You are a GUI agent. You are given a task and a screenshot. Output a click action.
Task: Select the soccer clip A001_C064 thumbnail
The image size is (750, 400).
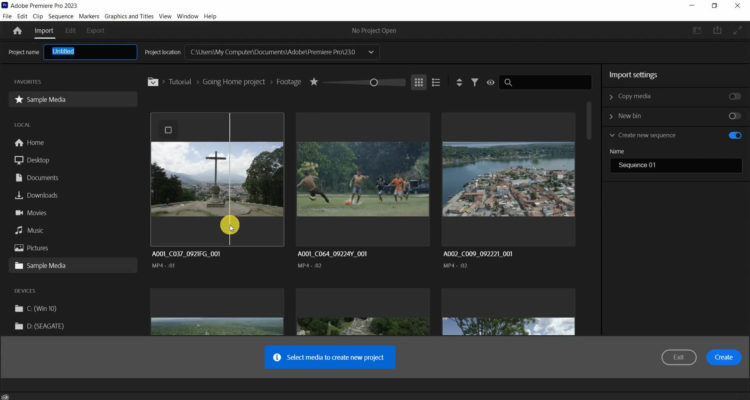363,179
